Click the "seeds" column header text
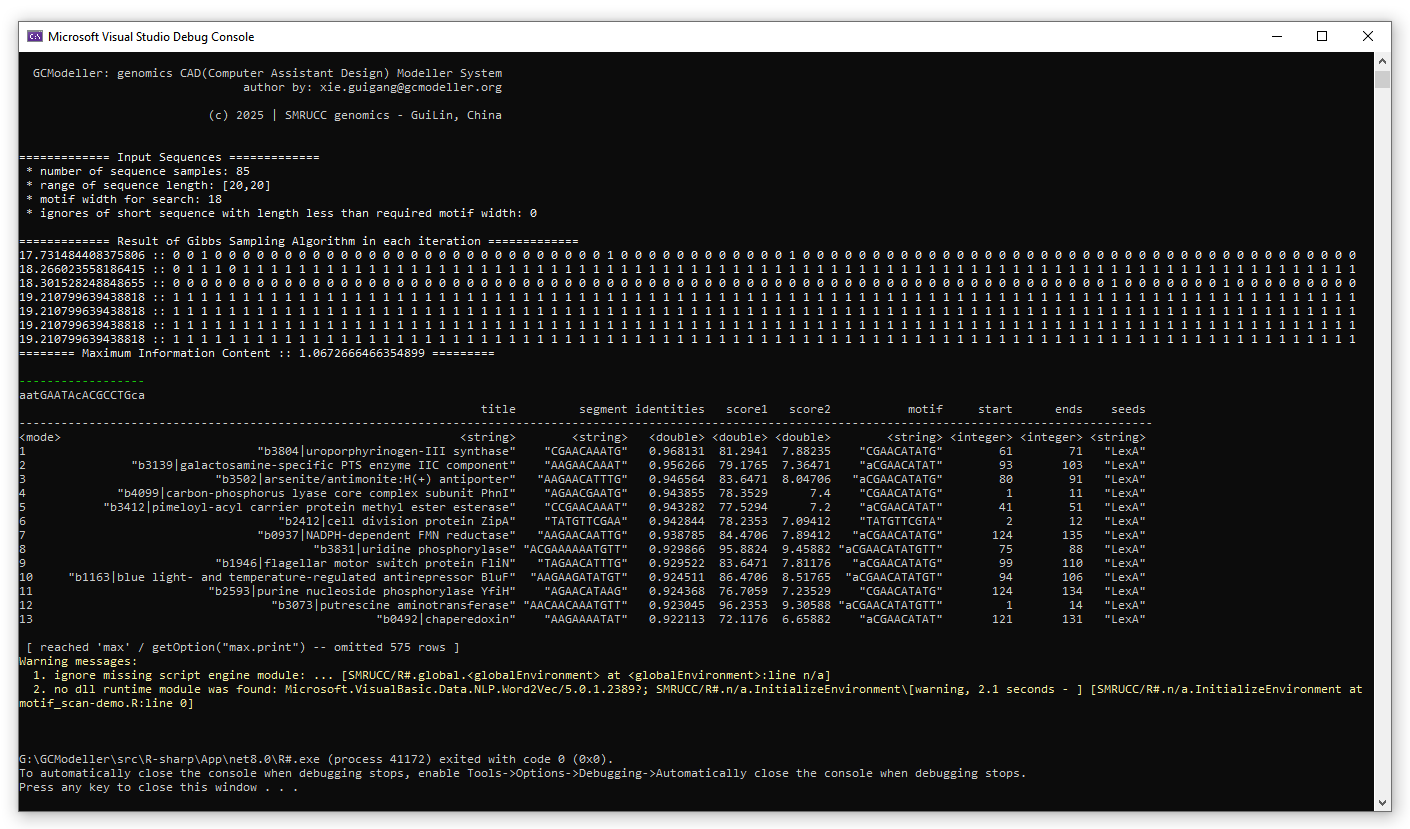Viewport: 1410px width, 829px height. [x=1128, y=409]
